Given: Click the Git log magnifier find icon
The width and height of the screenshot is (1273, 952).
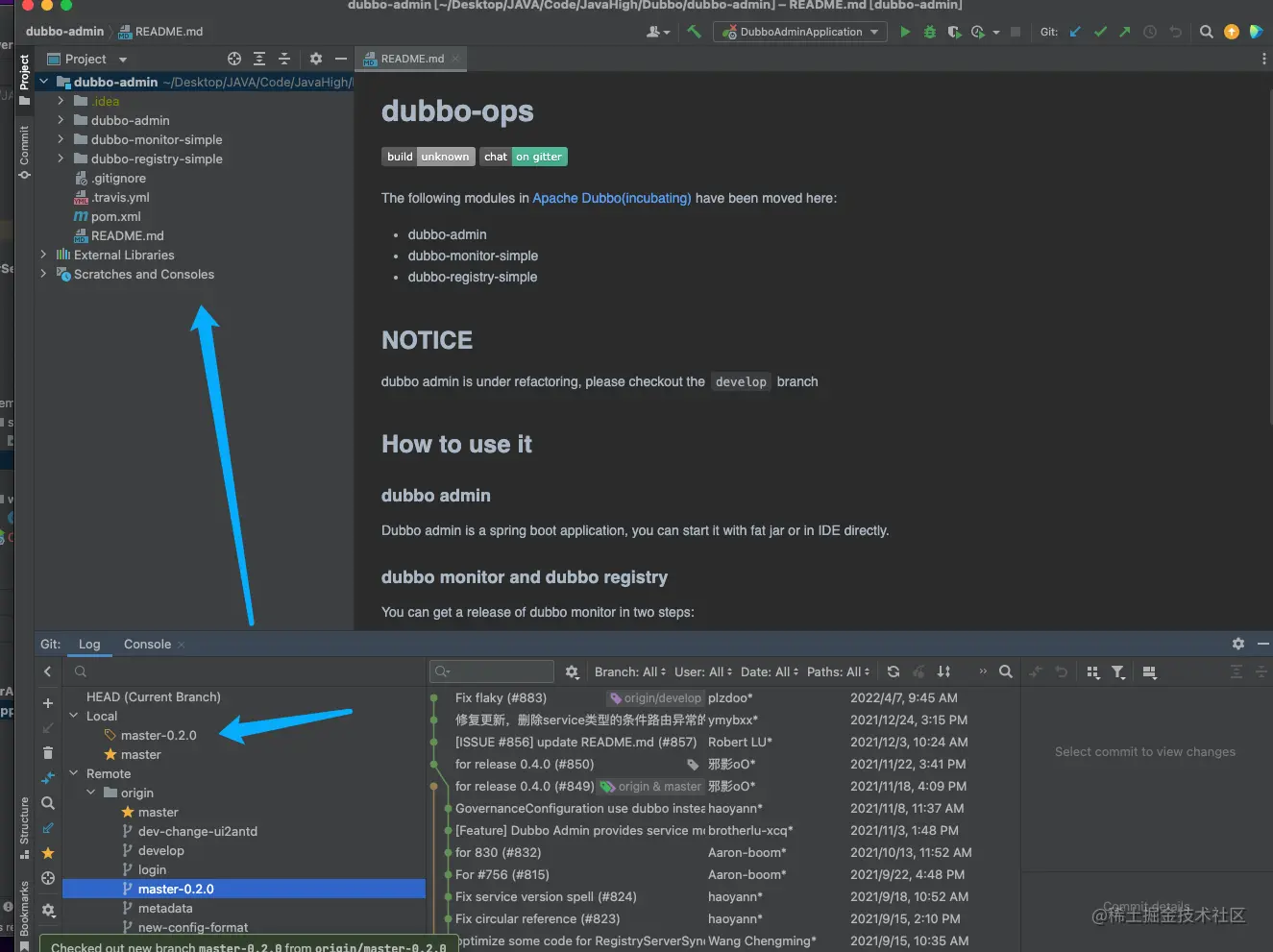Looking at the screenshot, I should [x=1006, y=671].
